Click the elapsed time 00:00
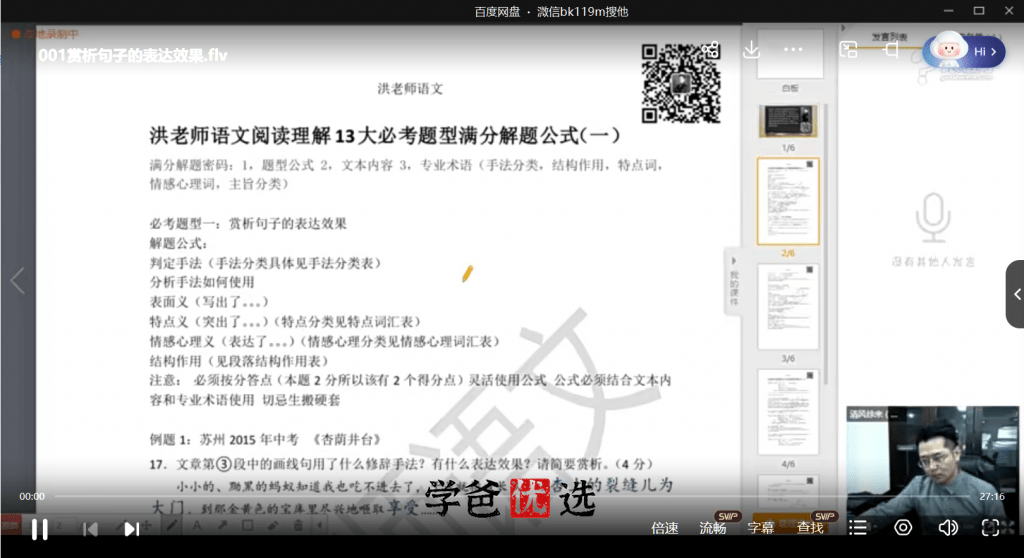Screen dimensions: 1024x558 pos(32,497)
